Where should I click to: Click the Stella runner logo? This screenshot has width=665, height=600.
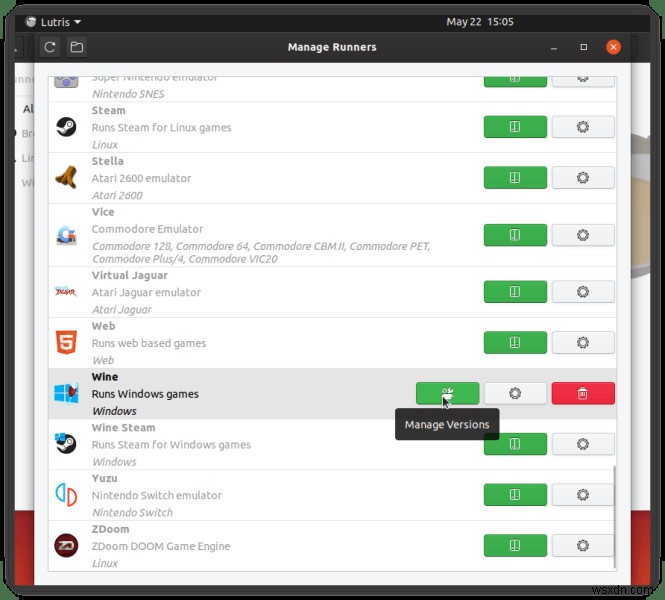point(66,177)
